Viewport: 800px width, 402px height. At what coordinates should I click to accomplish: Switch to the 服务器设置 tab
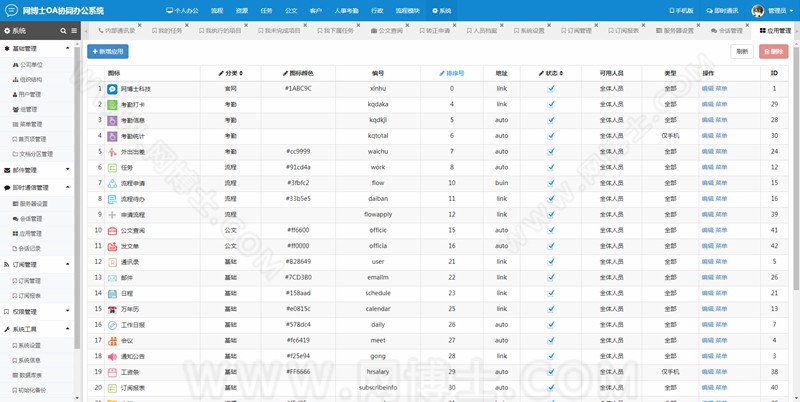point(676,31)
